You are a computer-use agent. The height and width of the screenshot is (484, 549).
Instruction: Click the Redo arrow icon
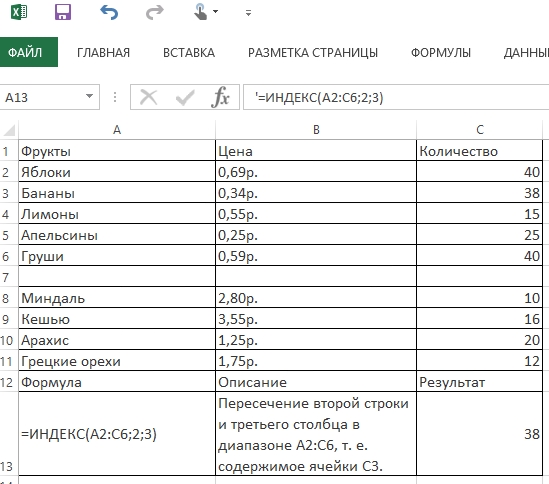pyautogui.click(x=154, y=12)
